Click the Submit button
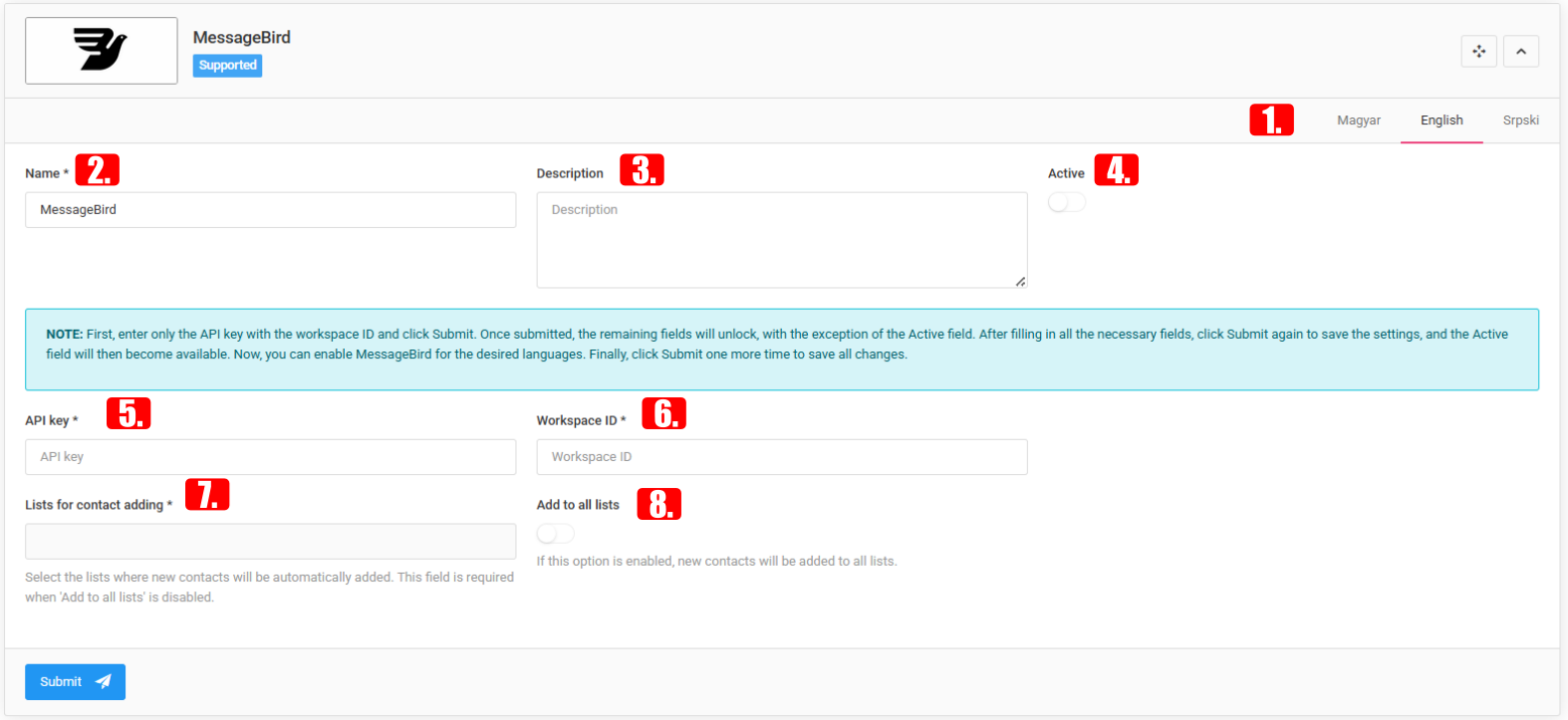This screenshot has height=720, width=1568. [x=75, y=682]
